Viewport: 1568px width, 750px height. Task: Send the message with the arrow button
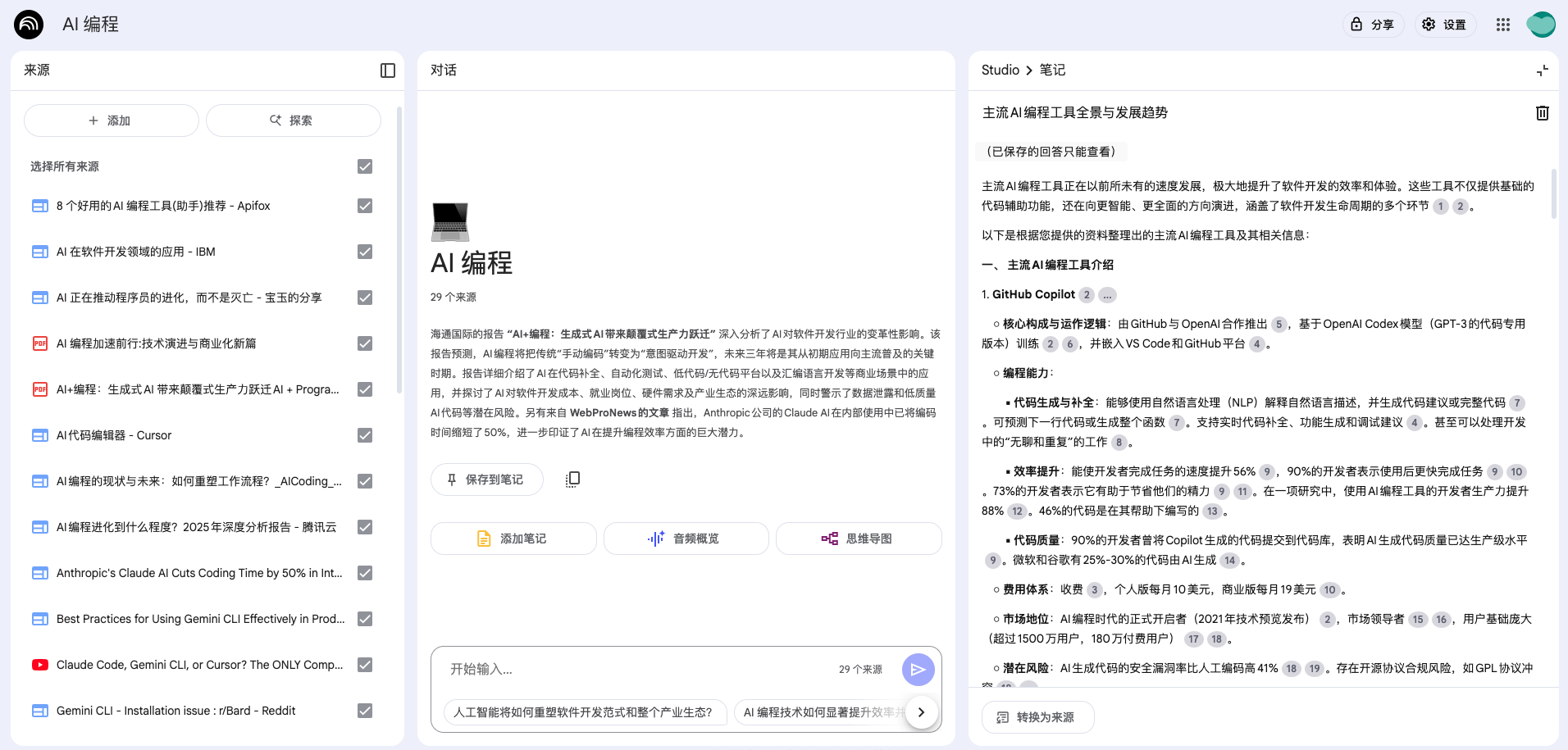pos(918,670)
